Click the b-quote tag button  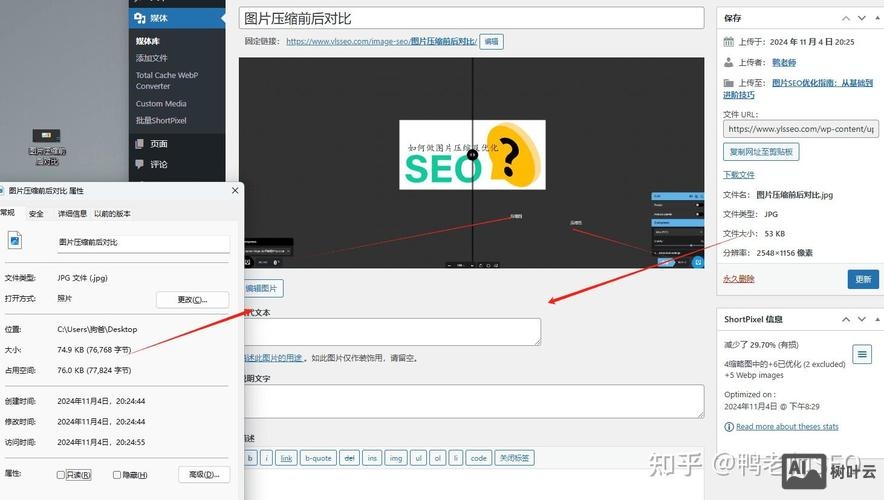318,458
